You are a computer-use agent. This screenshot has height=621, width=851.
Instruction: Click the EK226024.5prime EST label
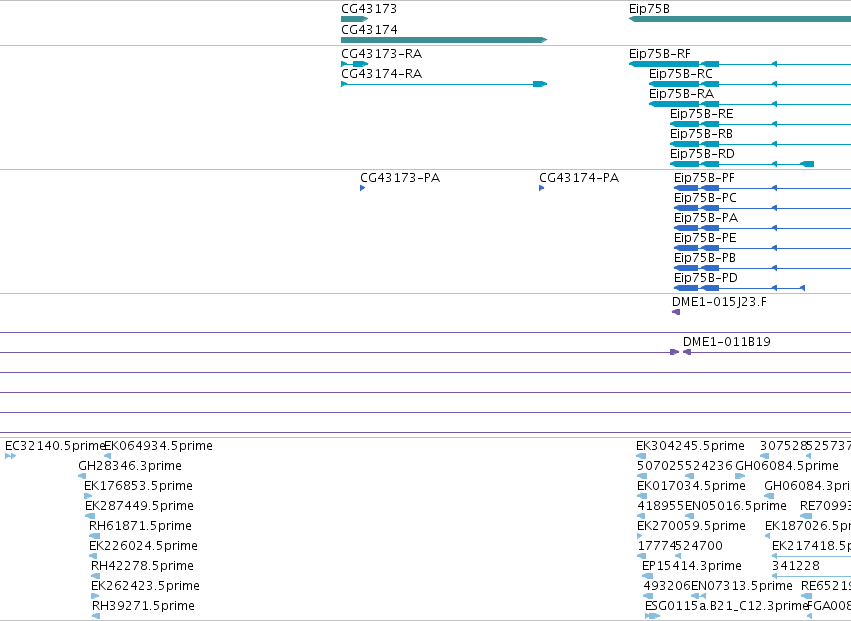coord(143,546)
